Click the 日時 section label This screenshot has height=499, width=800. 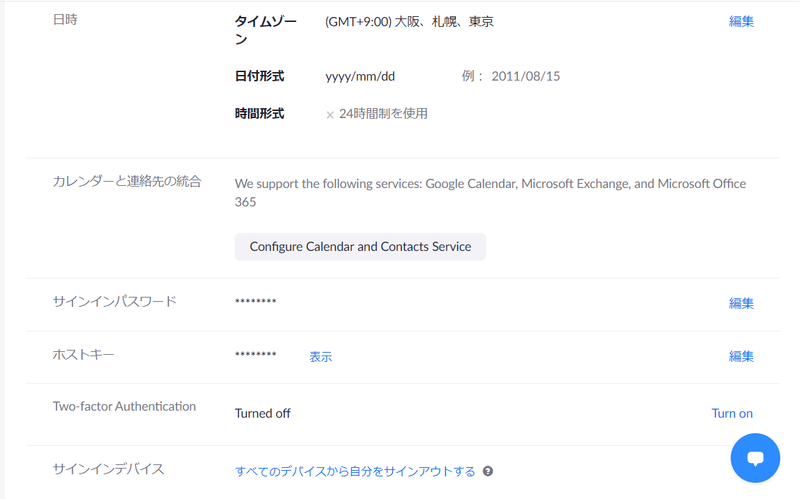point(65,19)
